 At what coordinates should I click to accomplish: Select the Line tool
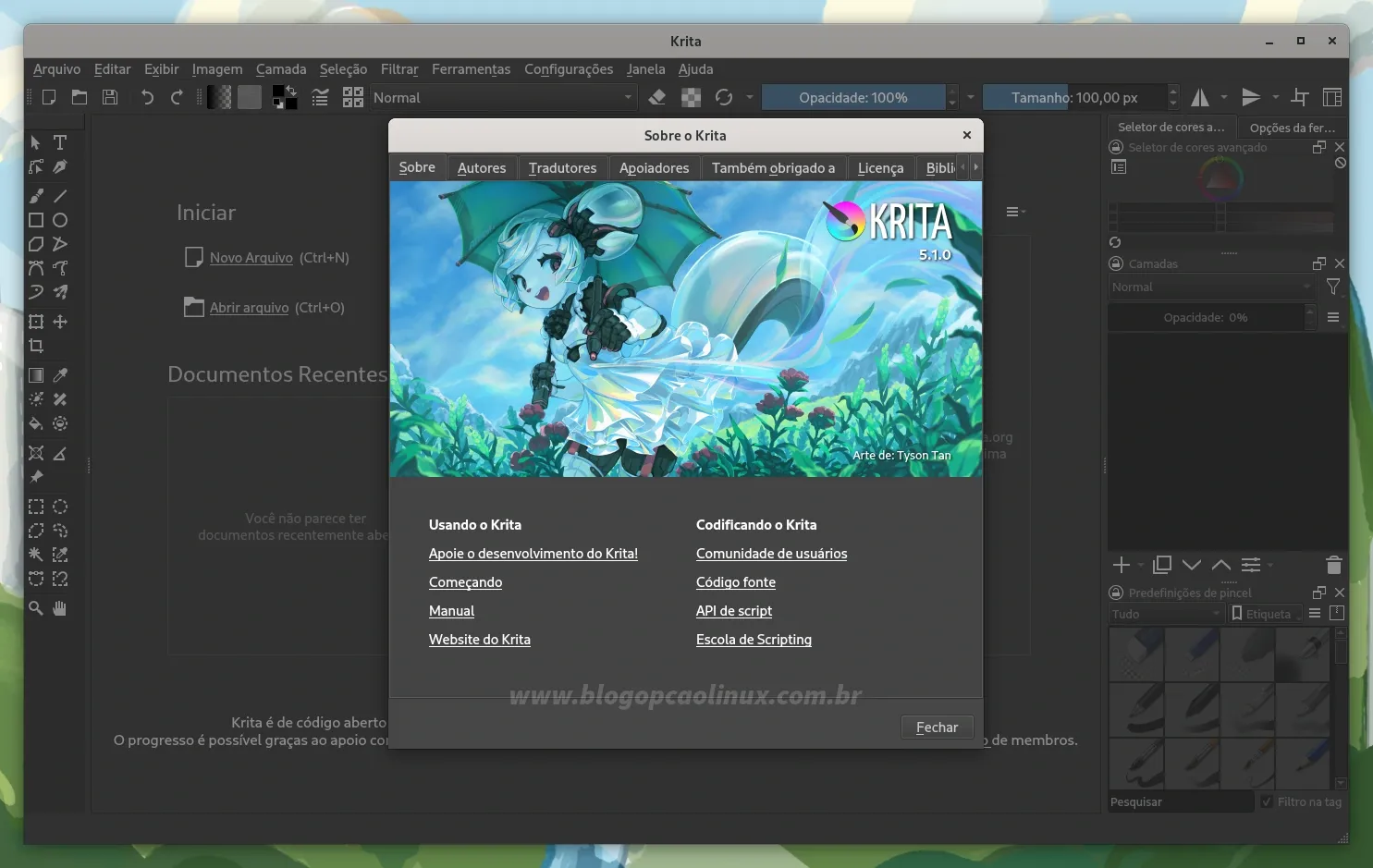[60, 196]
